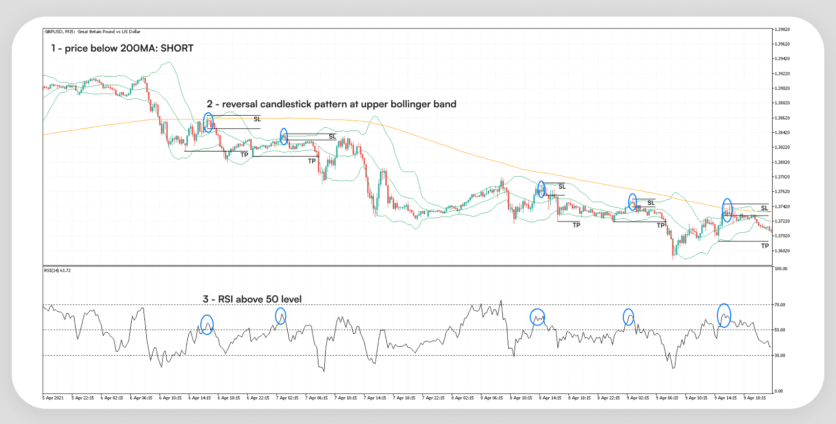836x424 pixels.
Task: Select the rightmost TP take-profit label
Action: pyautogui.click(x=765, y=245)
